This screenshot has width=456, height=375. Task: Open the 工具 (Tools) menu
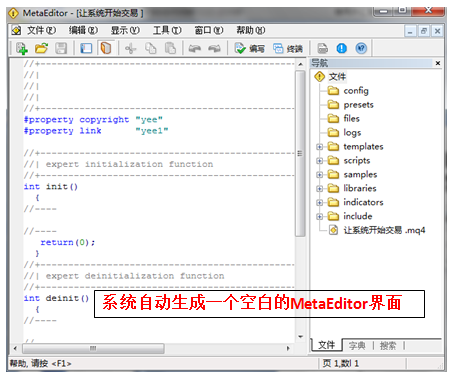pos(167,31)
